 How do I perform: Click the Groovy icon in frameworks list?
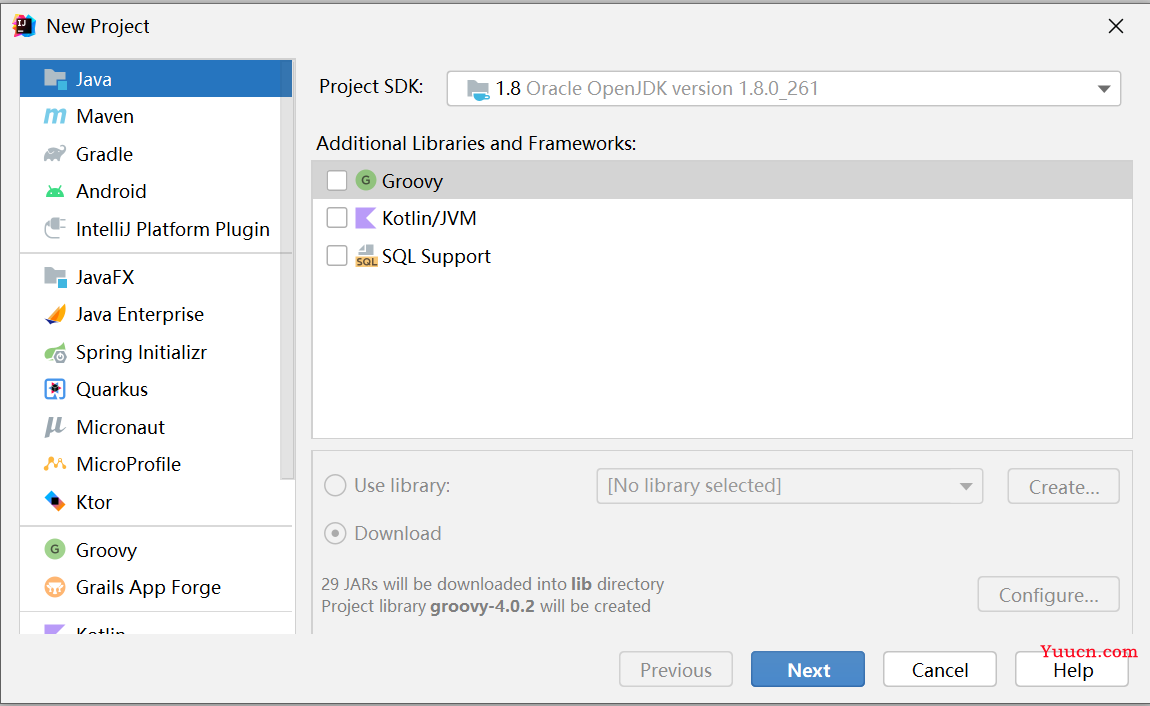click(x=366, y=180)
